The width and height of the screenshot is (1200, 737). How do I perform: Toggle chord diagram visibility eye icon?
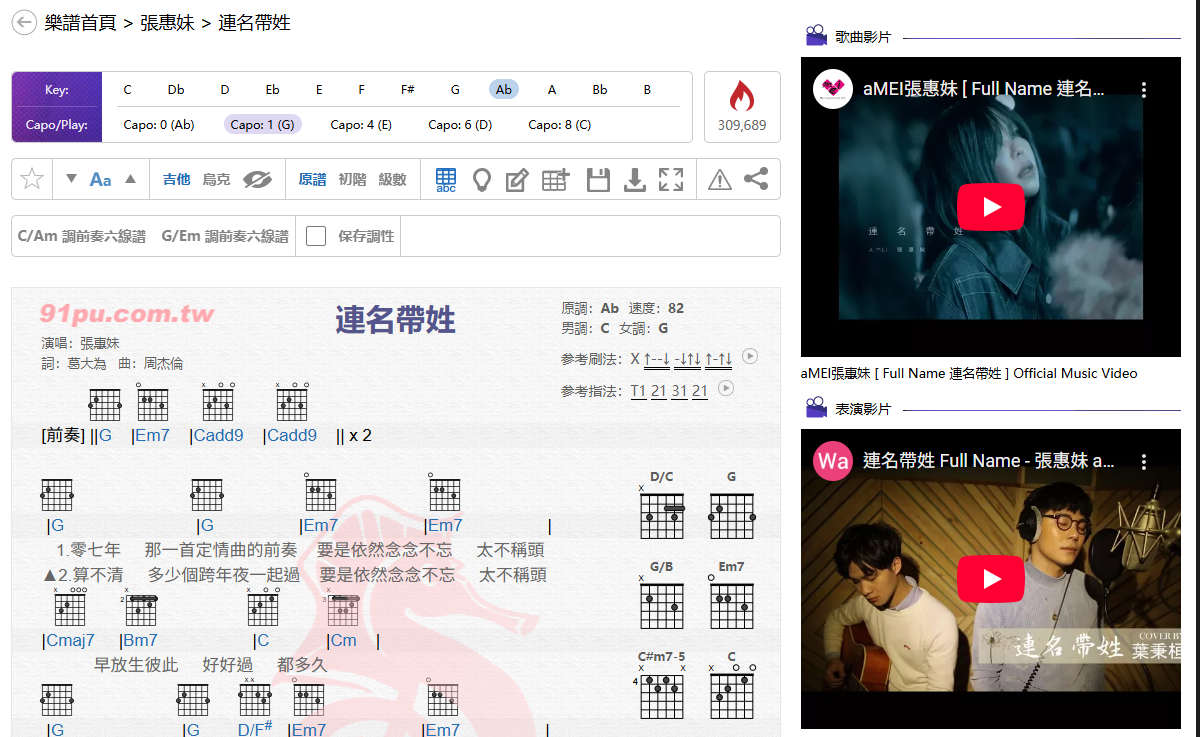pos(257,180)
